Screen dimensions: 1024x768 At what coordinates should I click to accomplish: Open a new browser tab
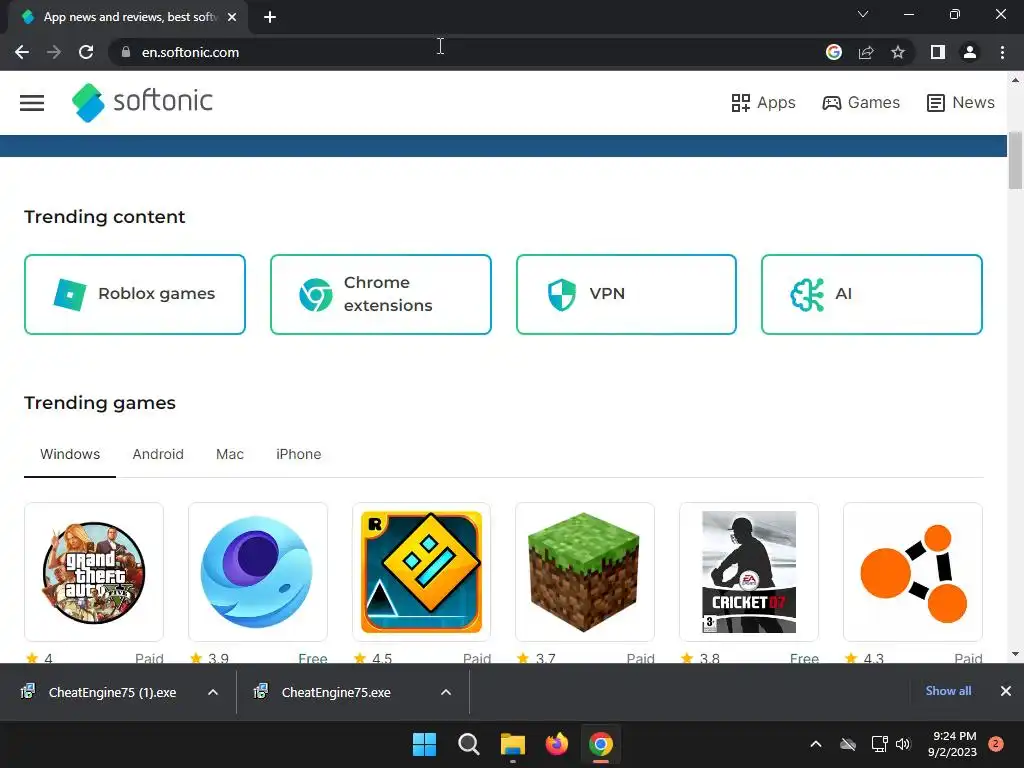point(270,17)
